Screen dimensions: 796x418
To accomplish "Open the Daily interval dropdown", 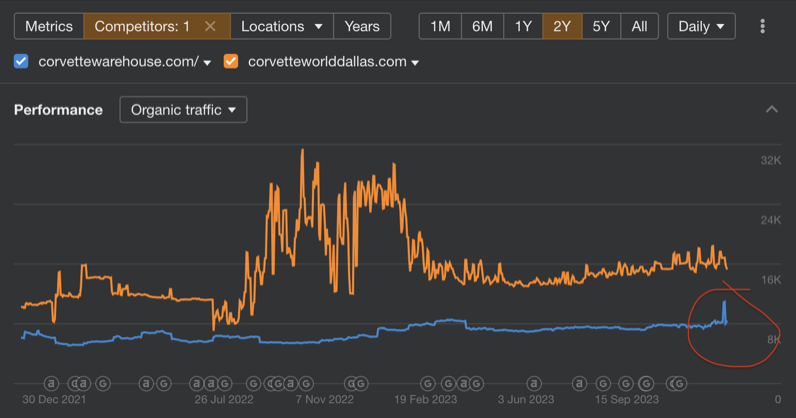I will click(x=701, y=26).
